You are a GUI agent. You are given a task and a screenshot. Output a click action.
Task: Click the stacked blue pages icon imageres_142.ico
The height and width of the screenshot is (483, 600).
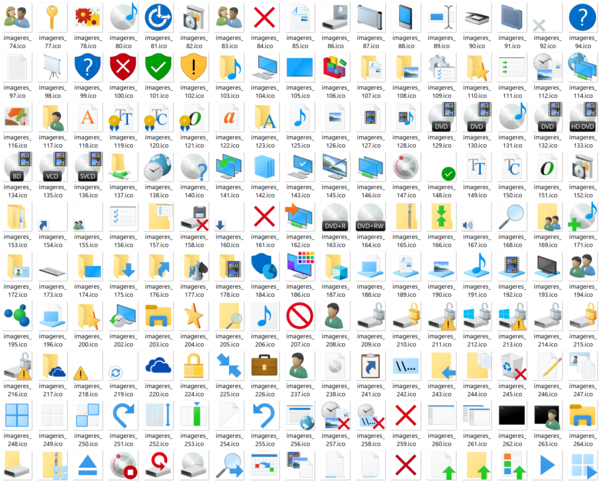[264, 167]
